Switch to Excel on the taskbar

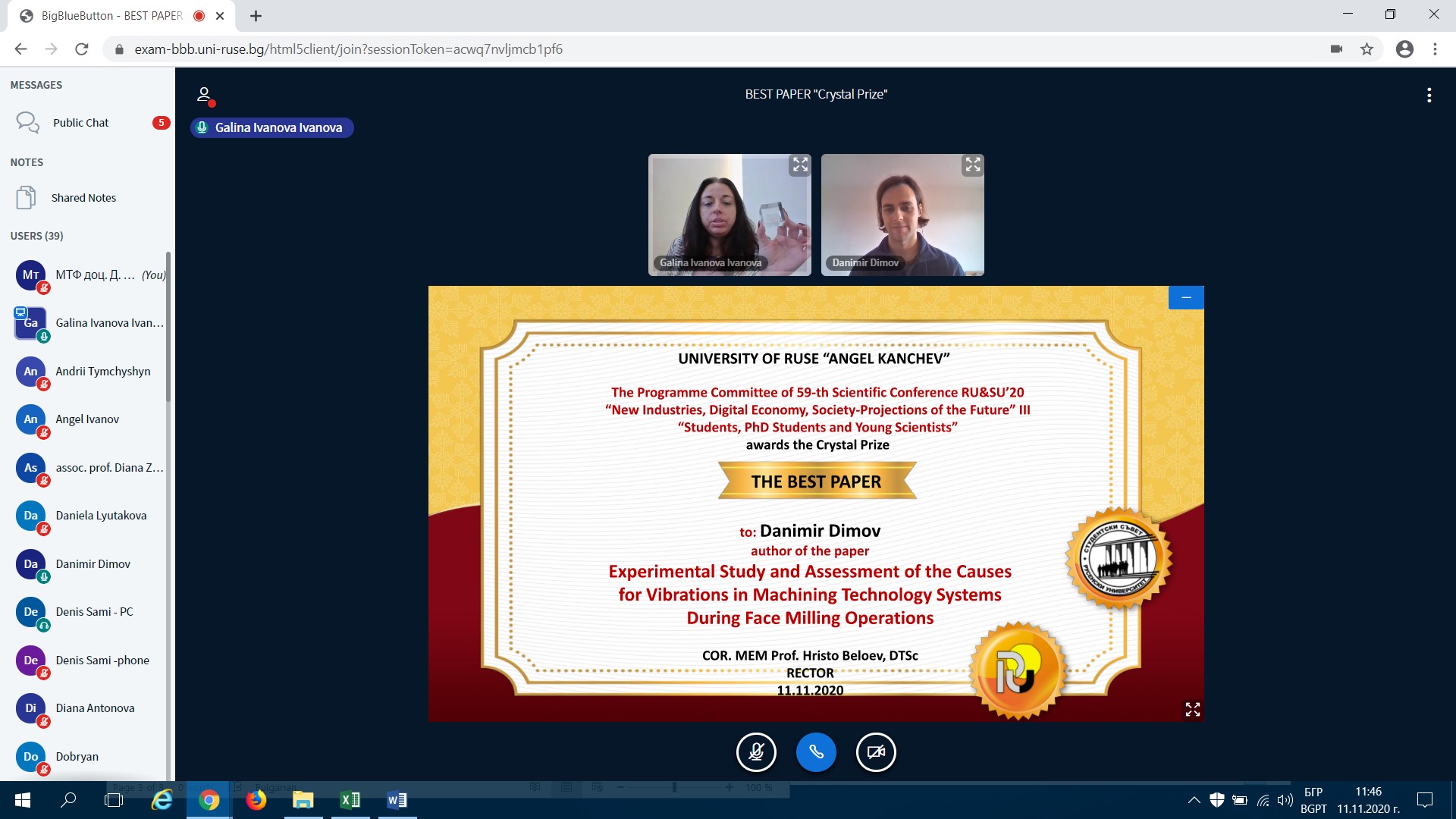(x=350, y=800)
